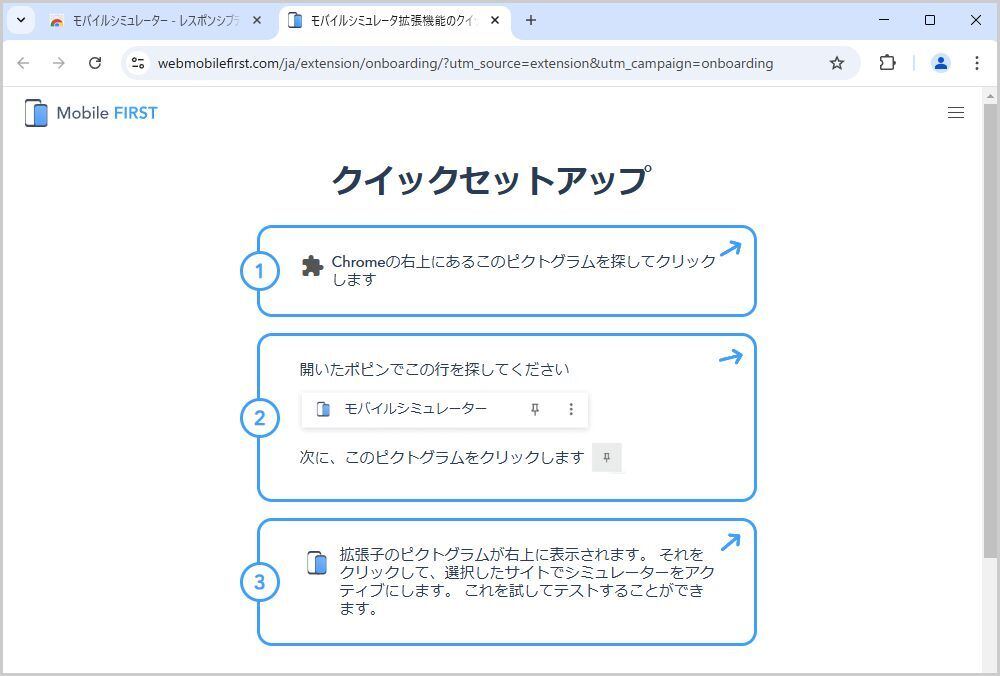
Task: Click the Mobile FIRST logo
Action: pyautogui.click(x=91, y=113)
